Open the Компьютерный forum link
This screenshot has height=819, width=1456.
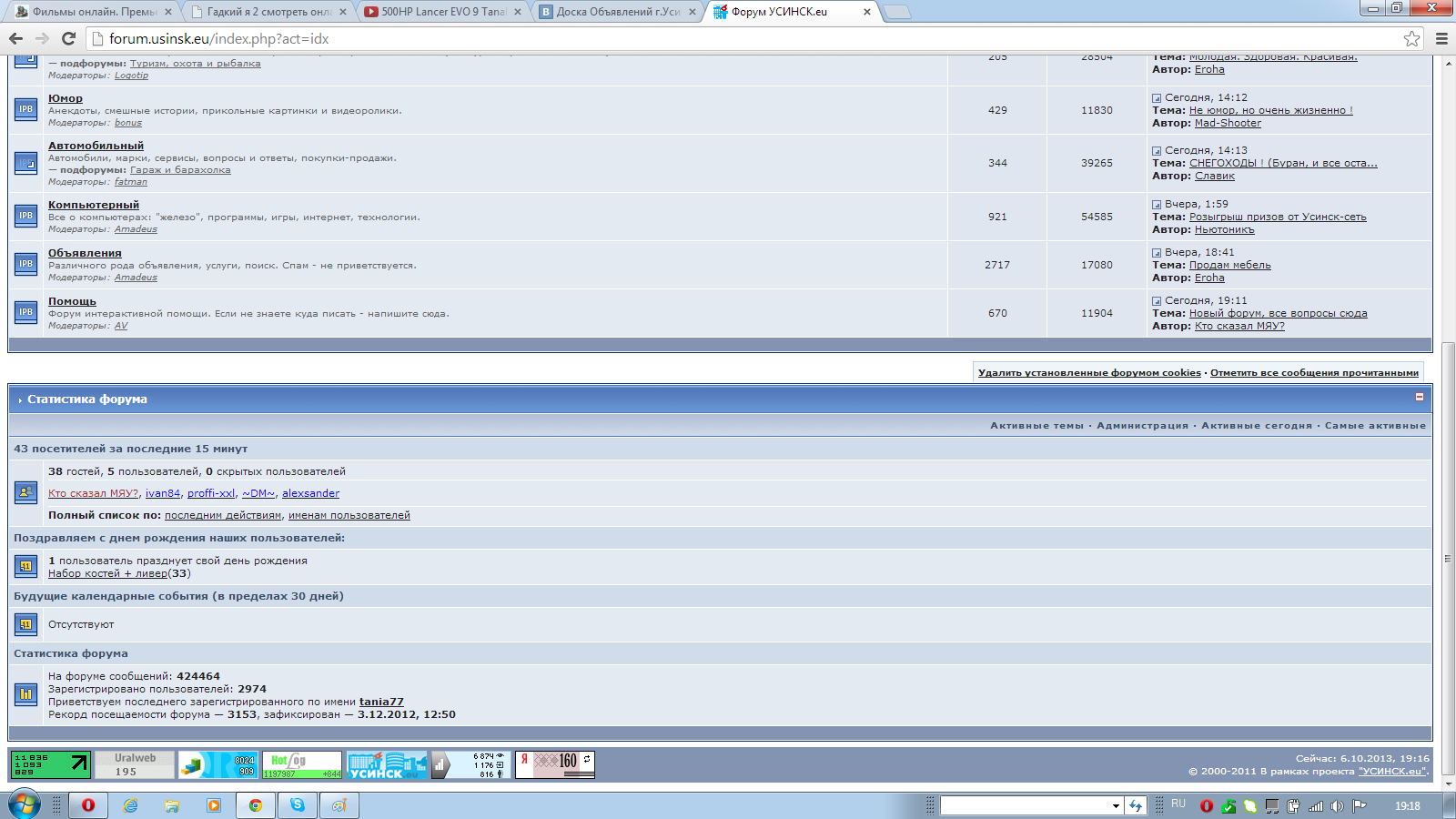click(x=94, y=205)
